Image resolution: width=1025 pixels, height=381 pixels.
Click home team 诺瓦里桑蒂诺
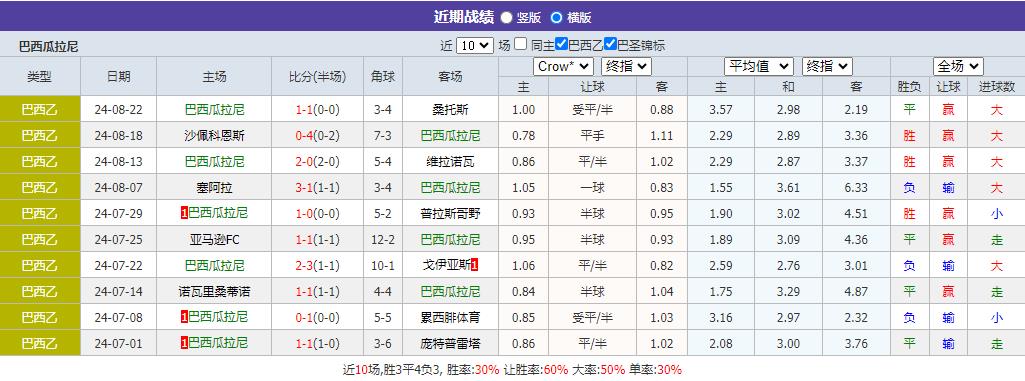[x=214, y=291]
